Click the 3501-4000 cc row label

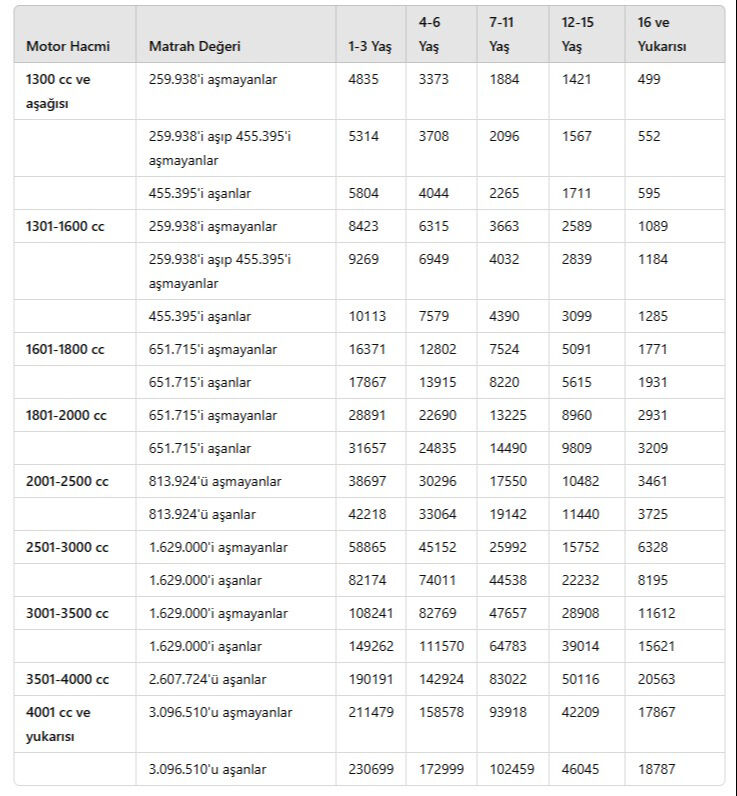tap(67, 679)
